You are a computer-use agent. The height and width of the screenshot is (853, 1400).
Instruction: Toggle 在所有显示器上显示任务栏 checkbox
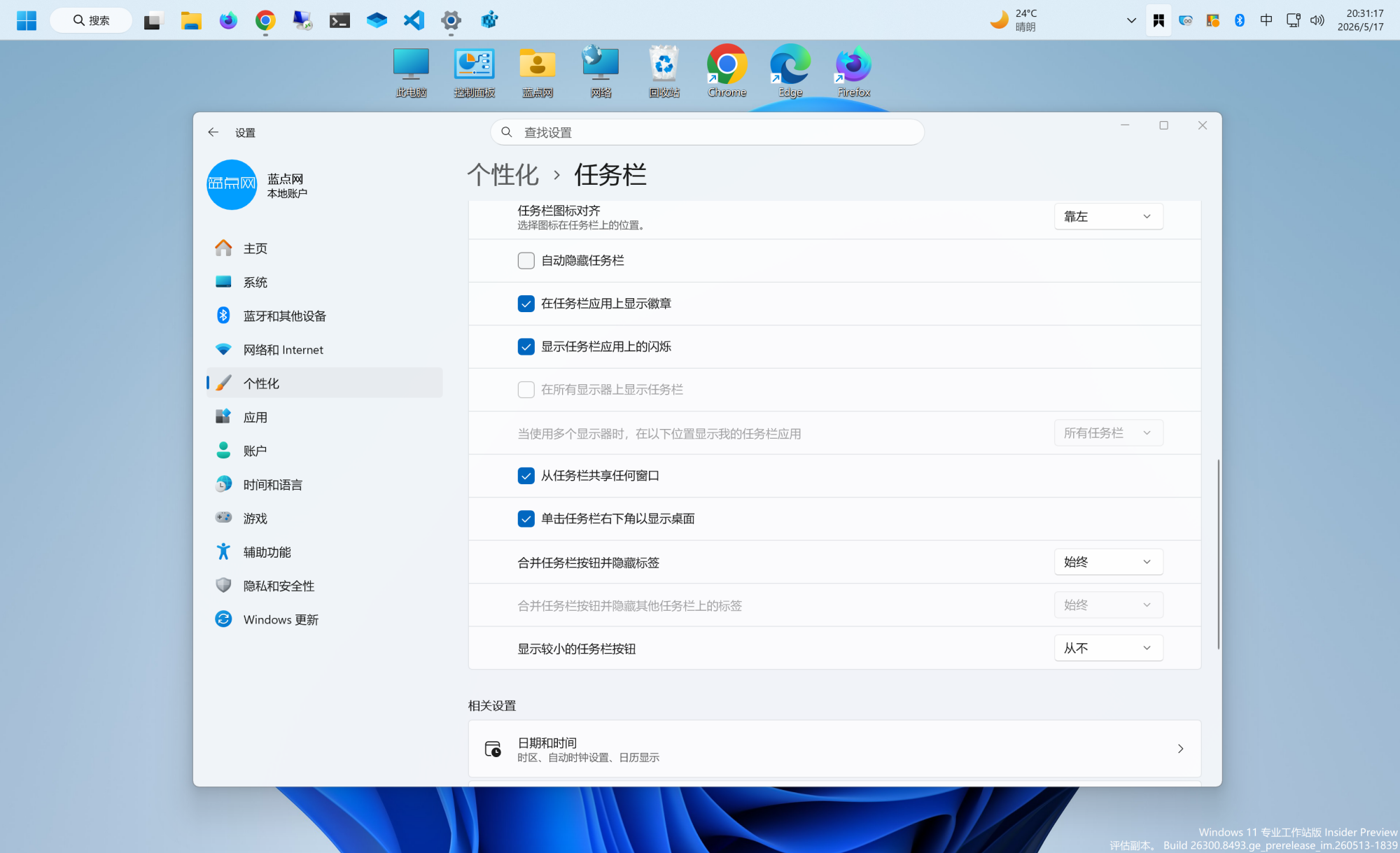click(x=526, y=390)
